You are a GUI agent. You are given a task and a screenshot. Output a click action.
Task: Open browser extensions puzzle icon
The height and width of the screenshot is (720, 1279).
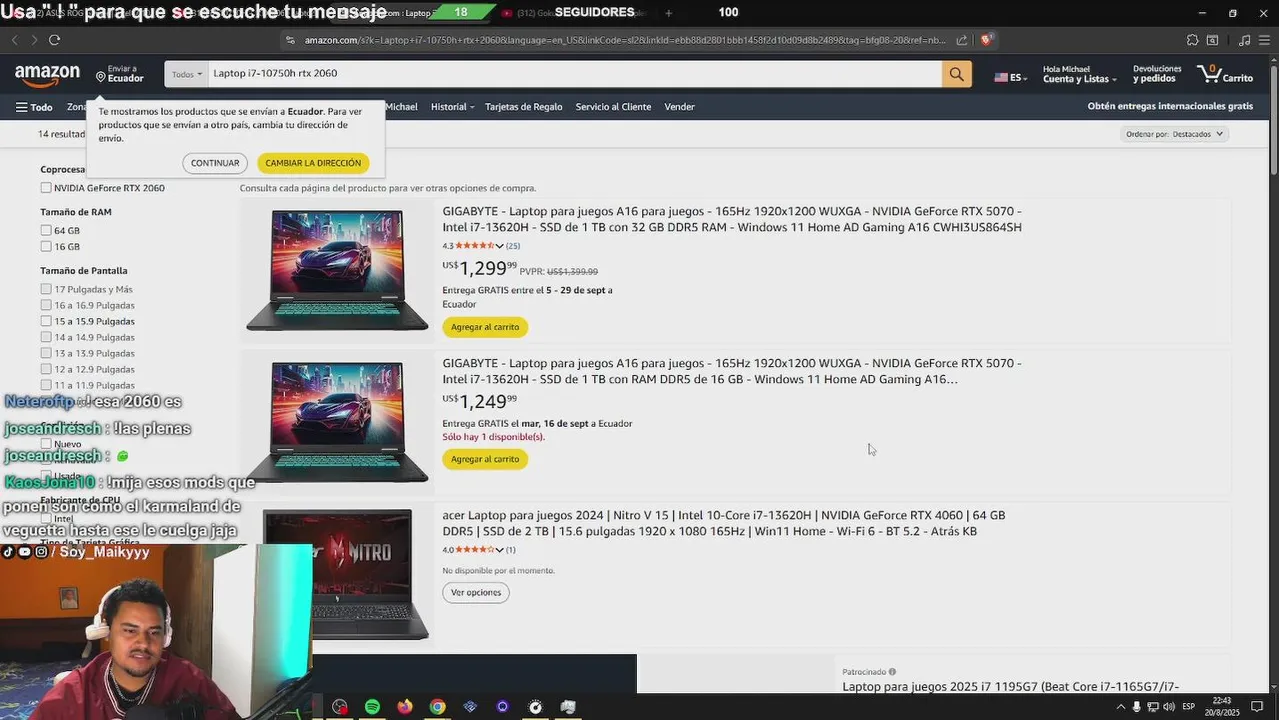pos(1192,40)
